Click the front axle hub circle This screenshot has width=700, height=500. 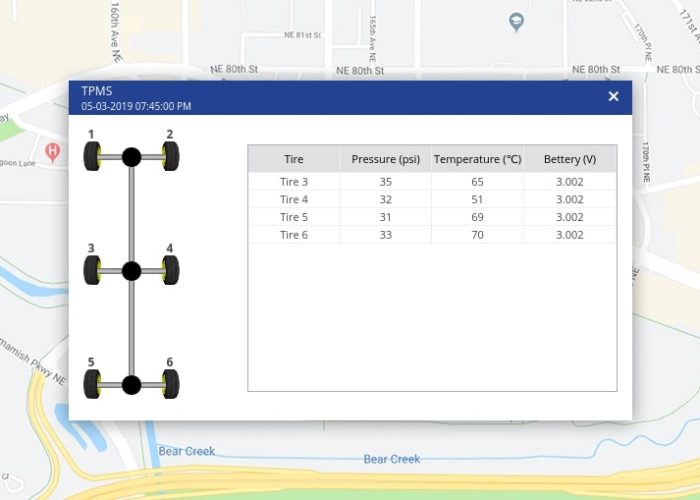pyautogui.click(x=131, y=157)
